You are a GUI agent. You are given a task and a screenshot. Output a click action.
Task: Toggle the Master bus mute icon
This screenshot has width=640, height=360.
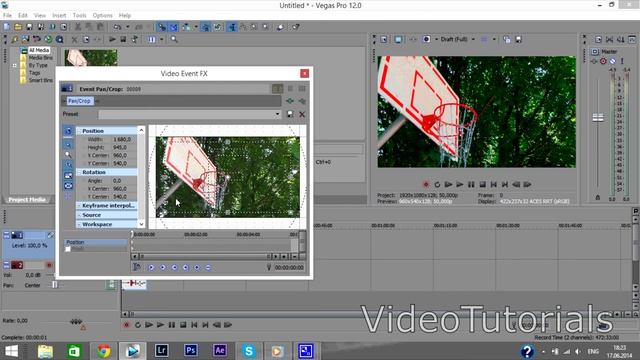click(613, 61)
